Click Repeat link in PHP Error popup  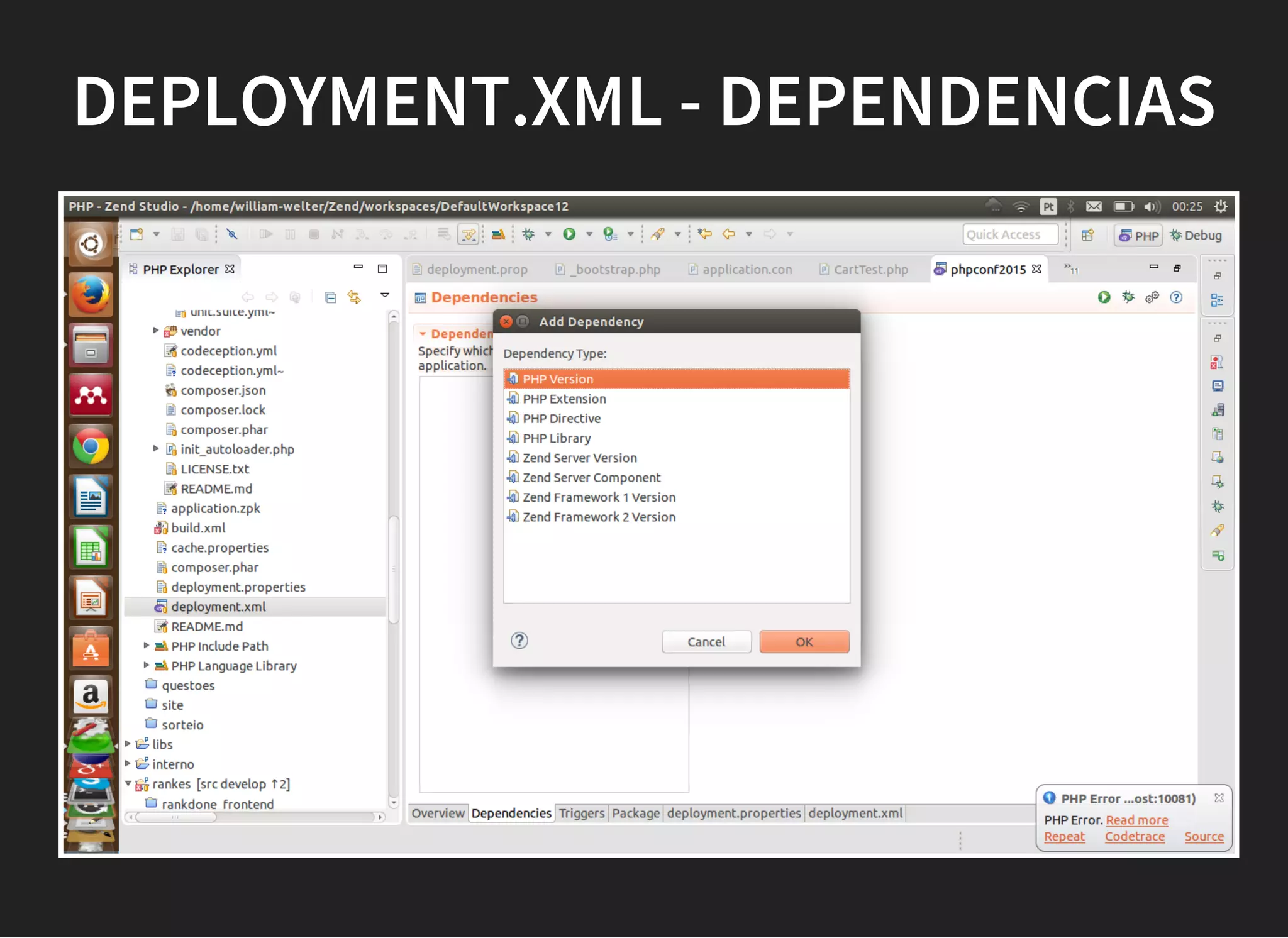pyautogui.click(x=1065, y=837)
